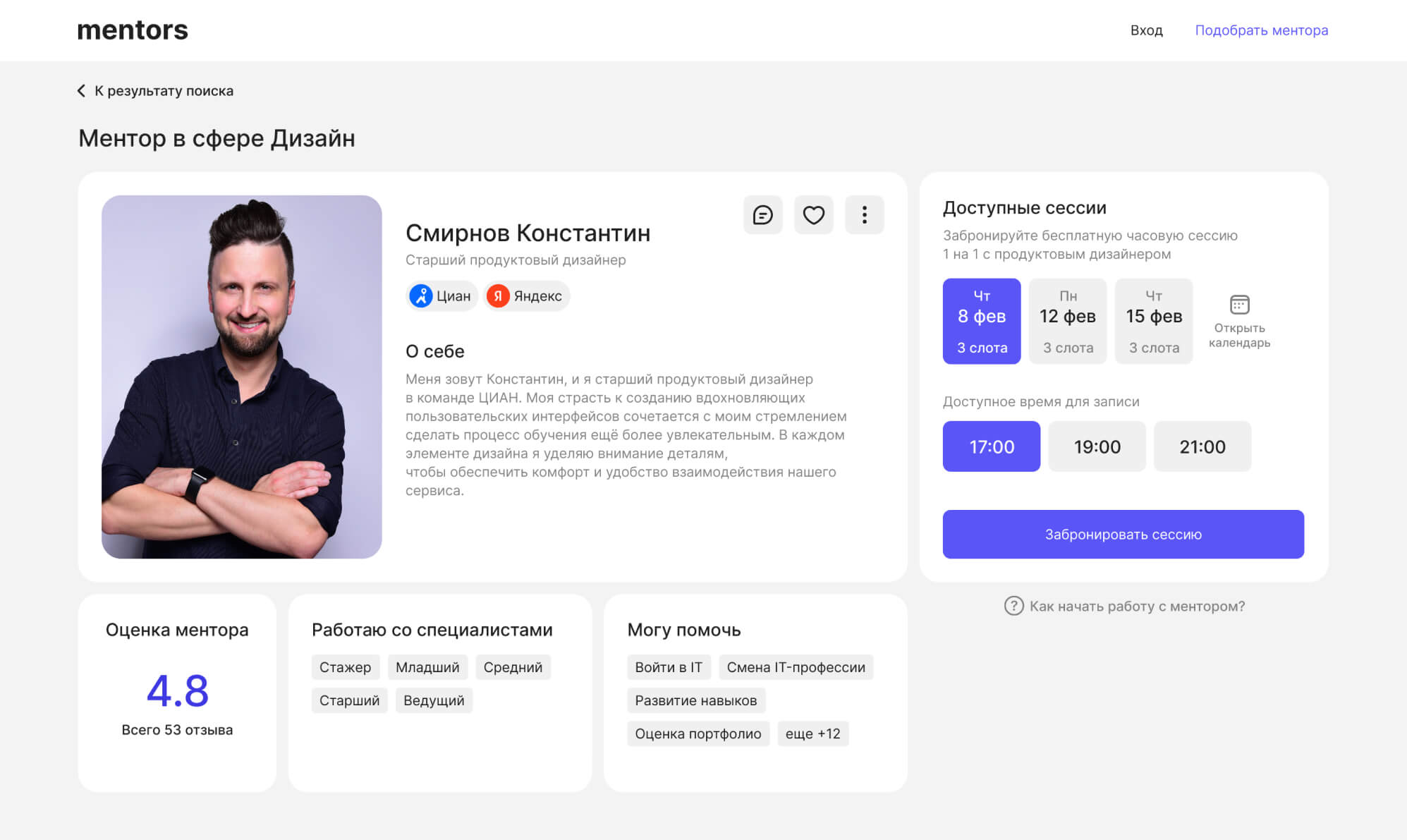Open the mentor's profile photo
1407x840 pixels.
241,377
